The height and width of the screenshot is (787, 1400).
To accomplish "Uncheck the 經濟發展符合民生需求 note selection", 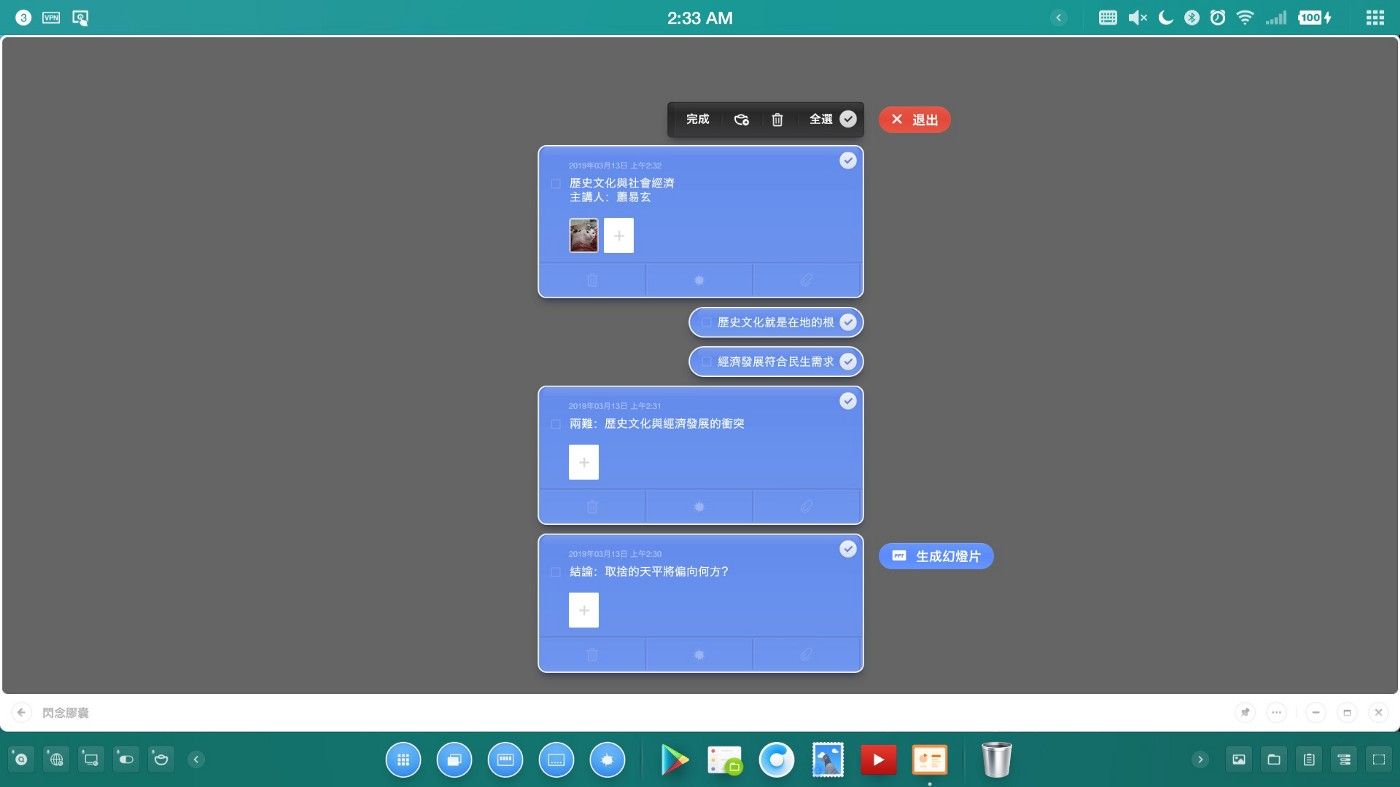I will [848, 361].
